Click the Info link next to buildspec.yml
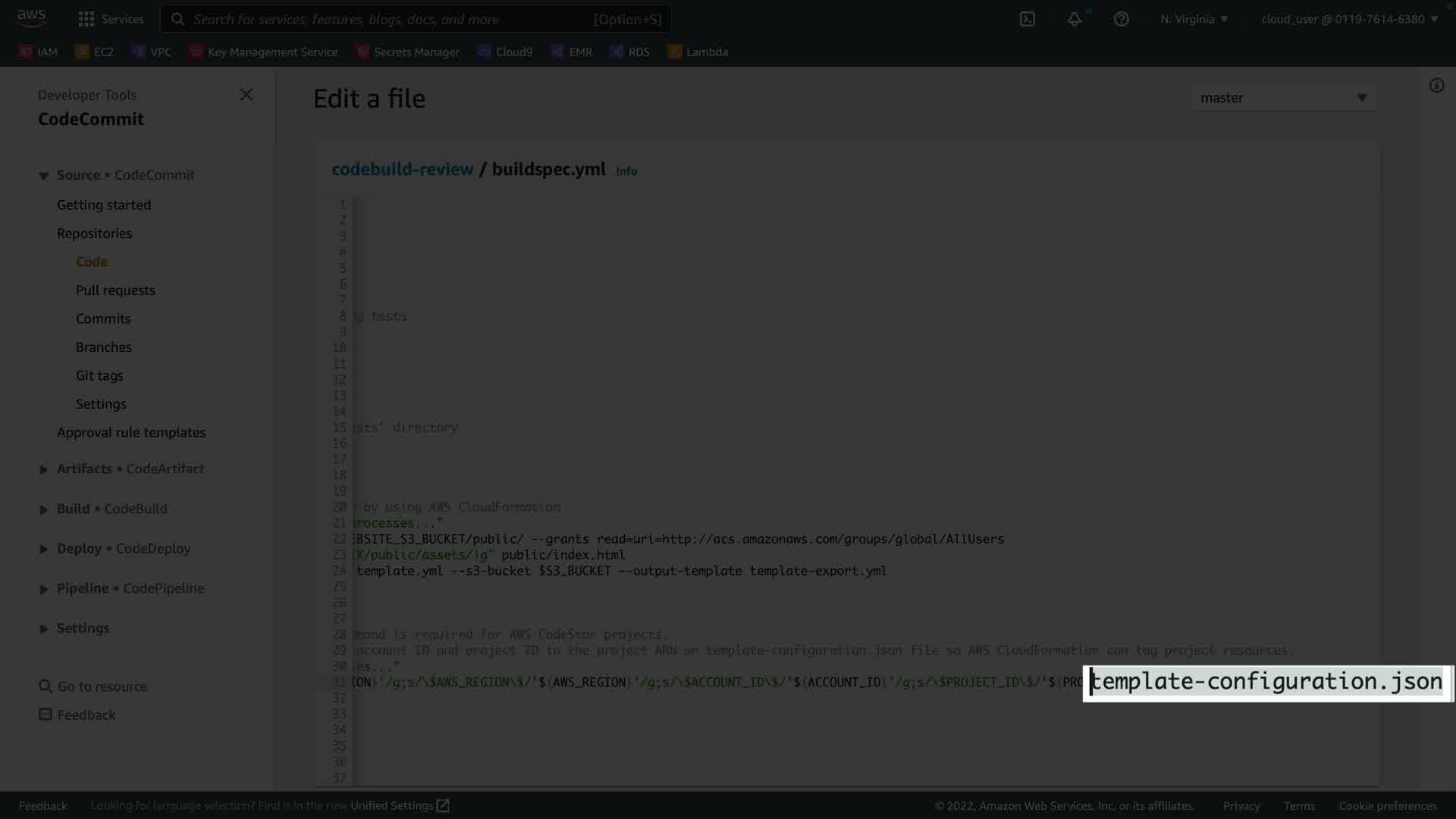 [626, 171]
